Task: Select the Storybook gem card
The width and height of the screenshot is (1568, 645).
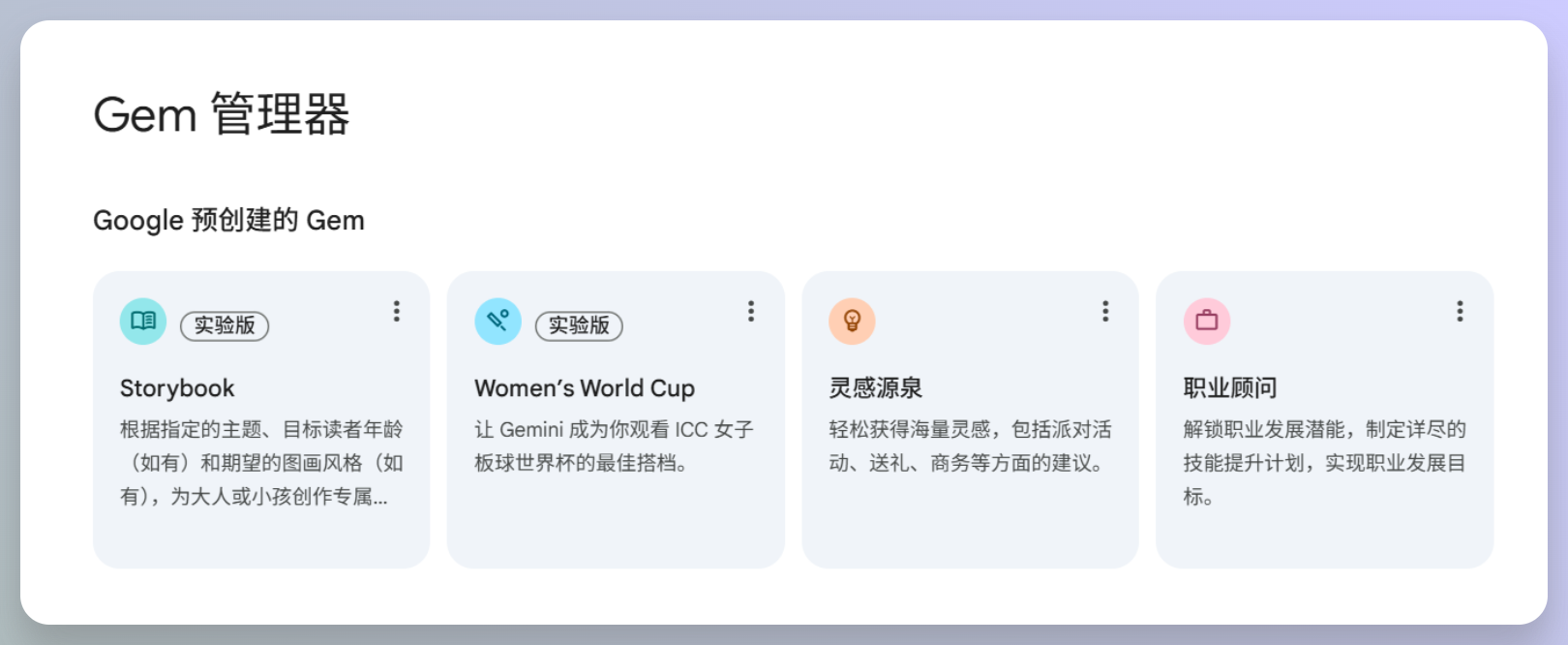Action: coord(260,420)
